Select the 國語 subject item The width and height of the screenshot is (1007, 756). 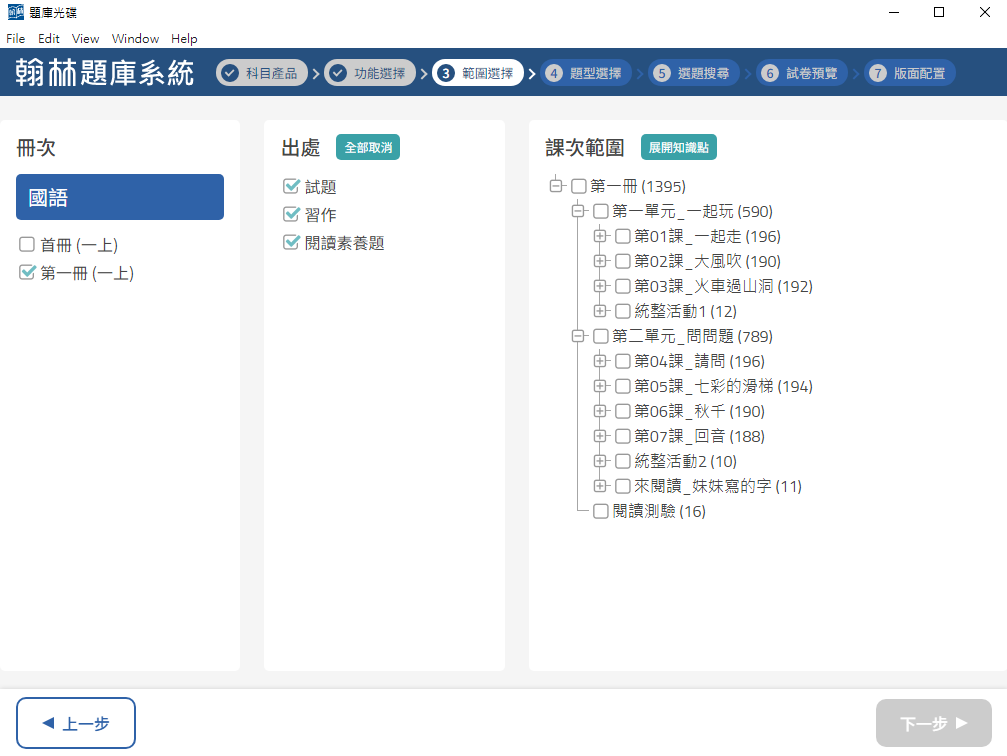coord(120,197)
